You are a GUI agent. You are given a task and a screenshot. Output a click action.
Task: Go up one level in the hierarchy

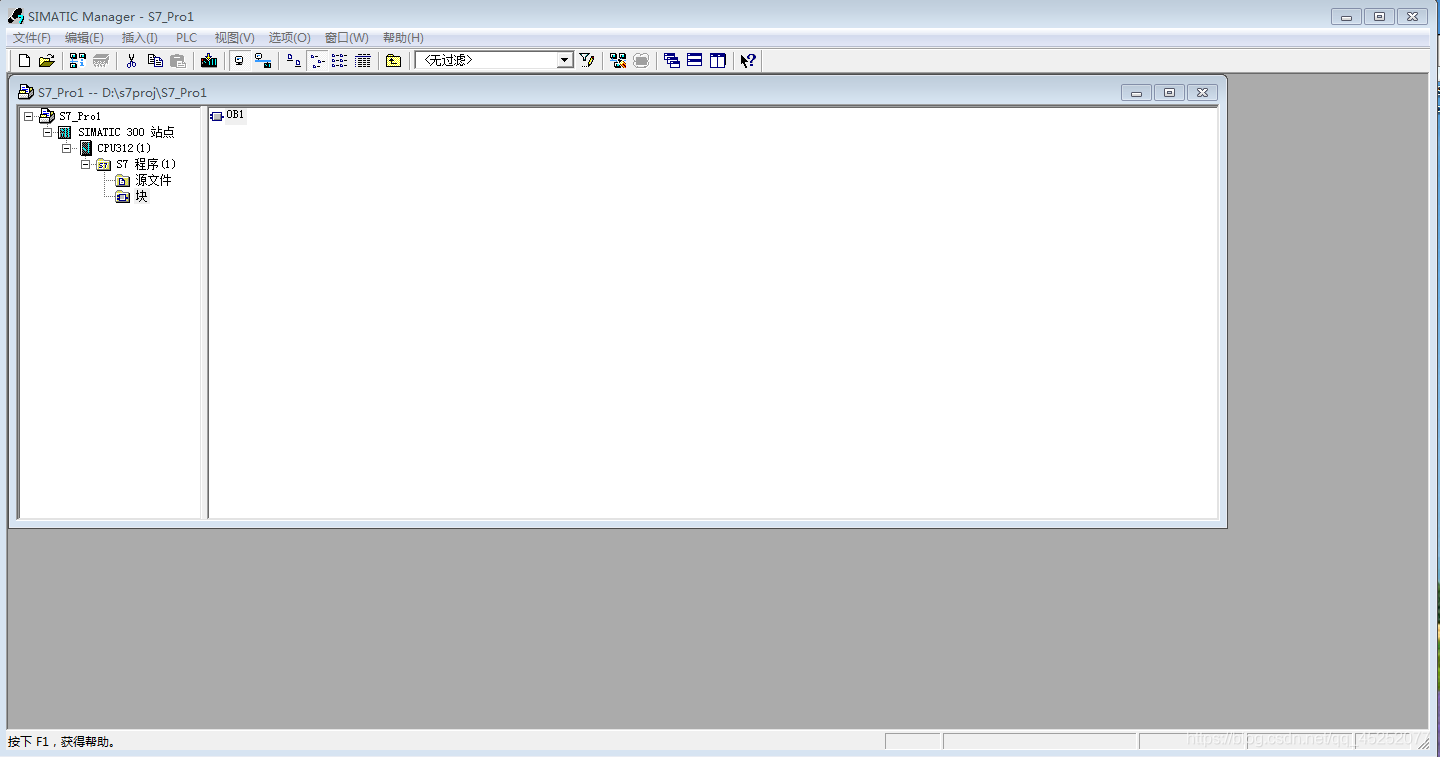(x=394, y=61)
